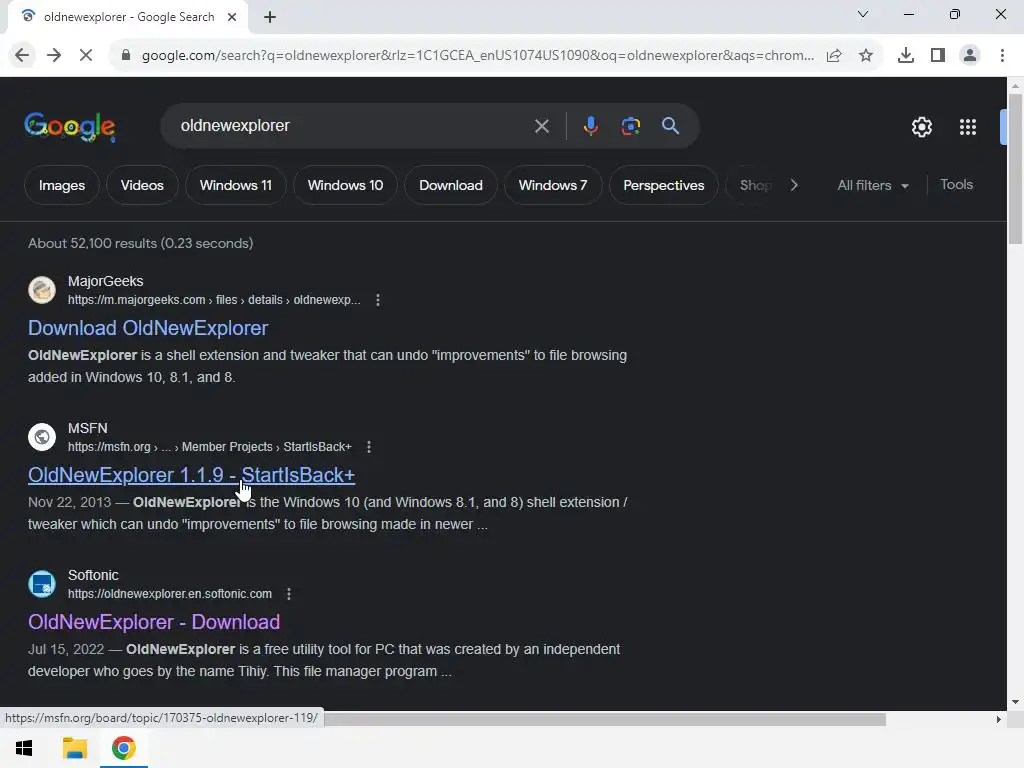Clear the search box with the X icon
This screenshot has height=768, width=1024.
(541, 126)
